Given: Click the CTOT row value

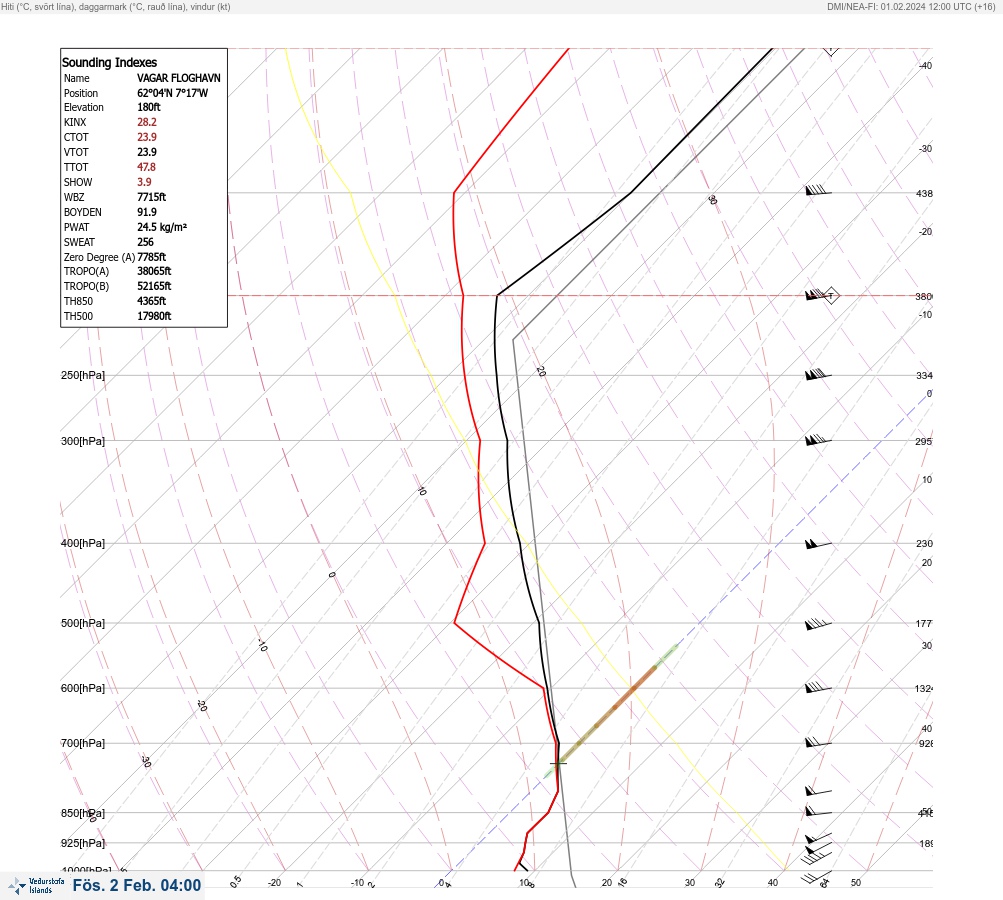Looking at the screenshot, I should (146, 137).
